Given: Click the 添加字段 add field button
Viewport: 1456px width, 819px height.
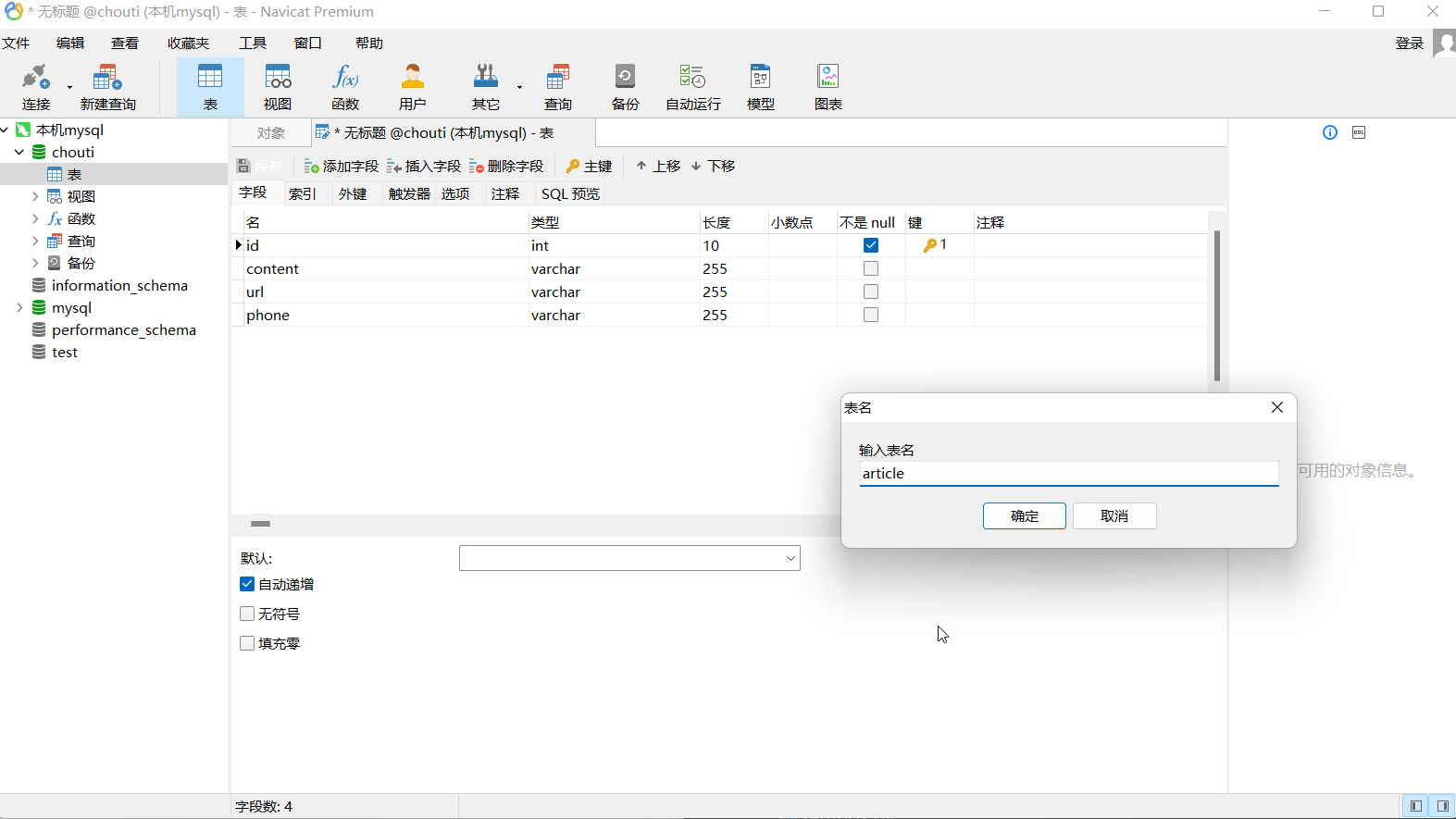Looking at the screenshot, I should pyautogui.click(x=341, y=166).
